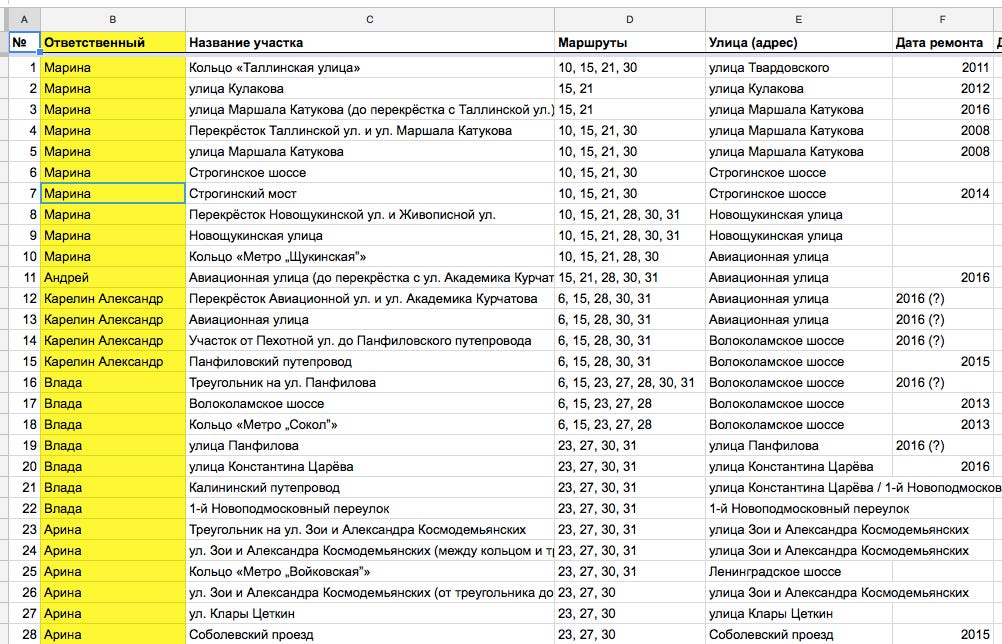
Task: Select the 2011 repair date cell
Action: click(943, 67)
